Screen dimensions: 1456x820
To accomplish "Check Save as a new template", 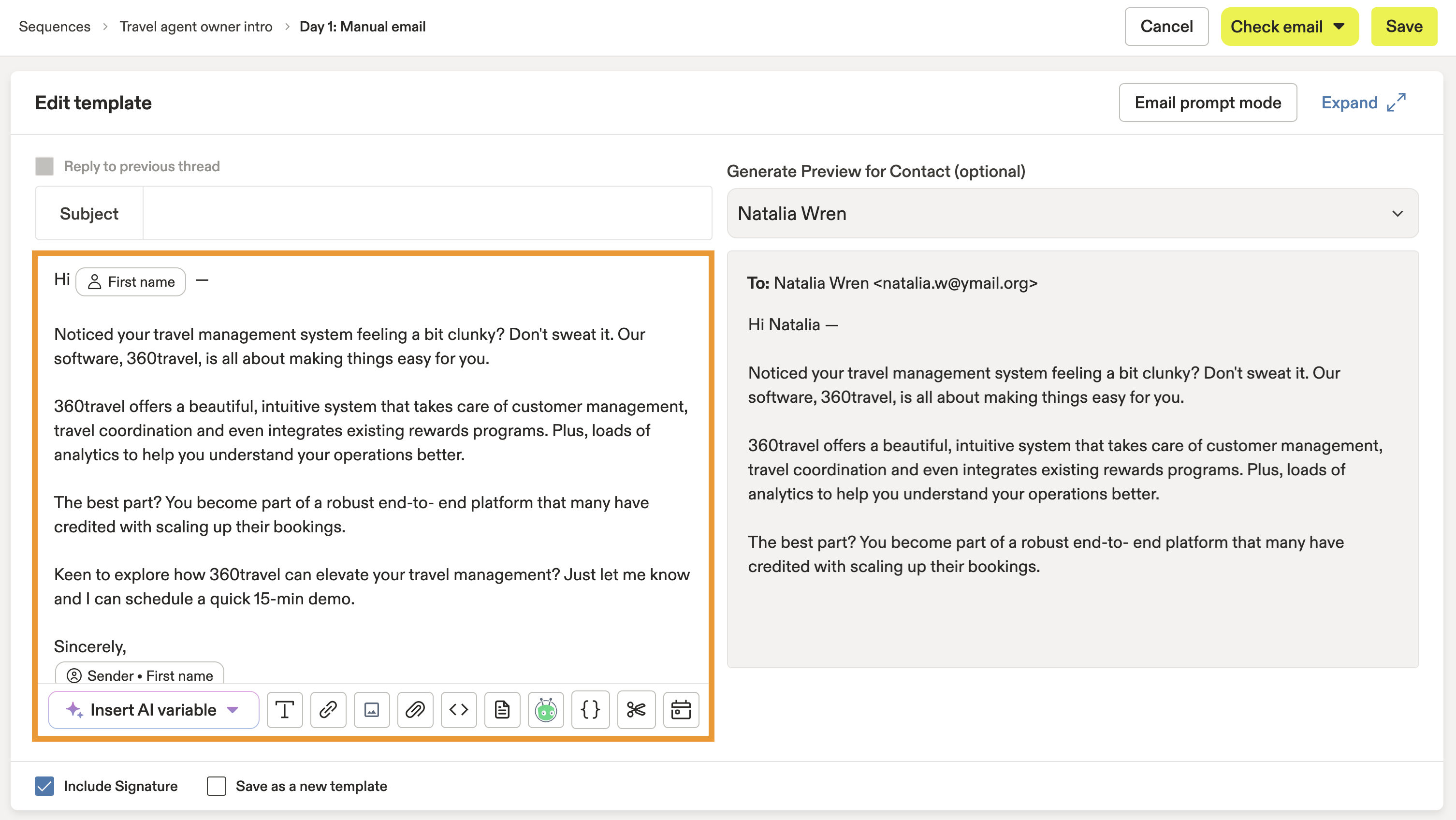I will point(217,786).
